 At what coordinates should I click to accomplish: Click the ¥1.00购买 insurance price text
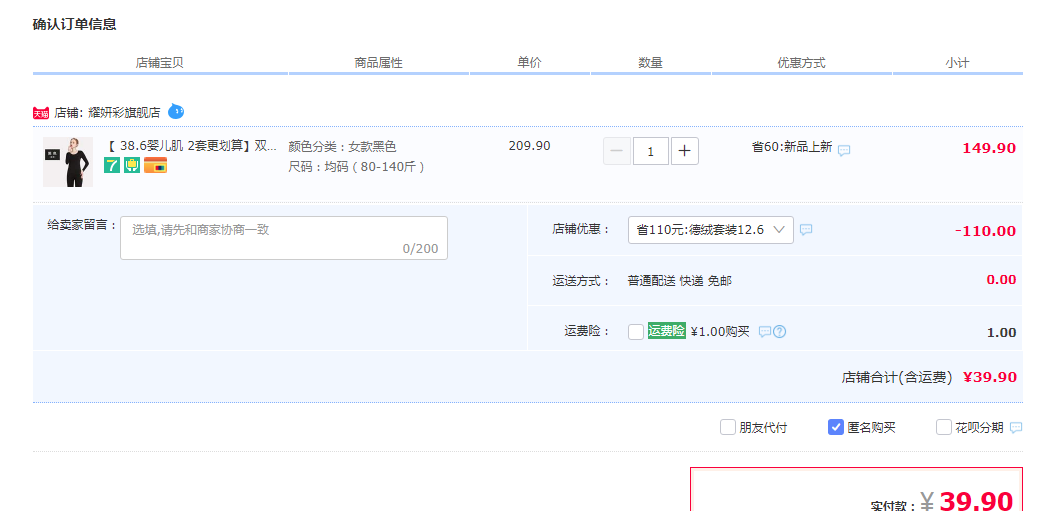[x=720, y=332]
